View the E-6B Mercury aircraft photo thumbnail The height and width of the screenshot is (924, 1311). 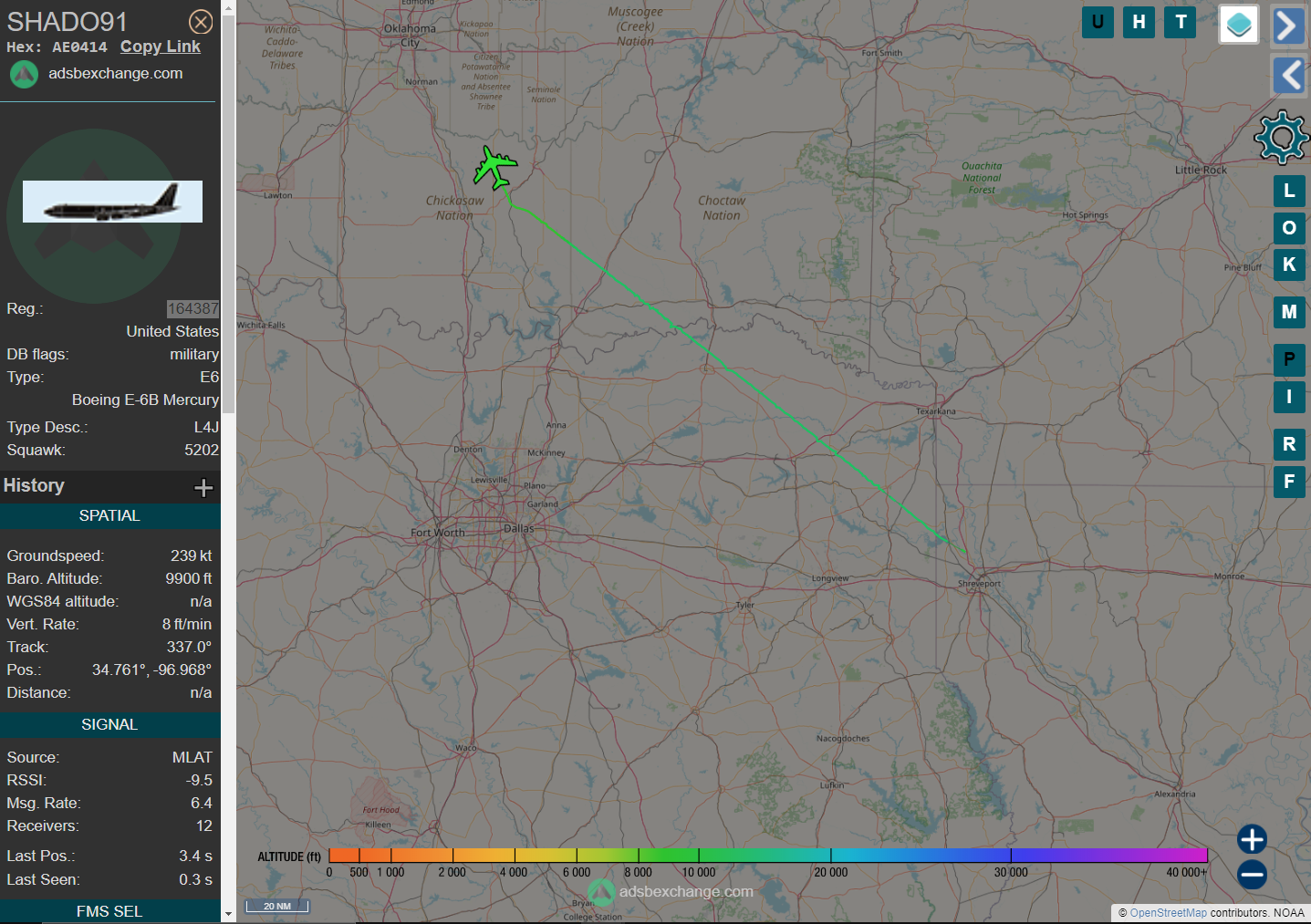112,202
